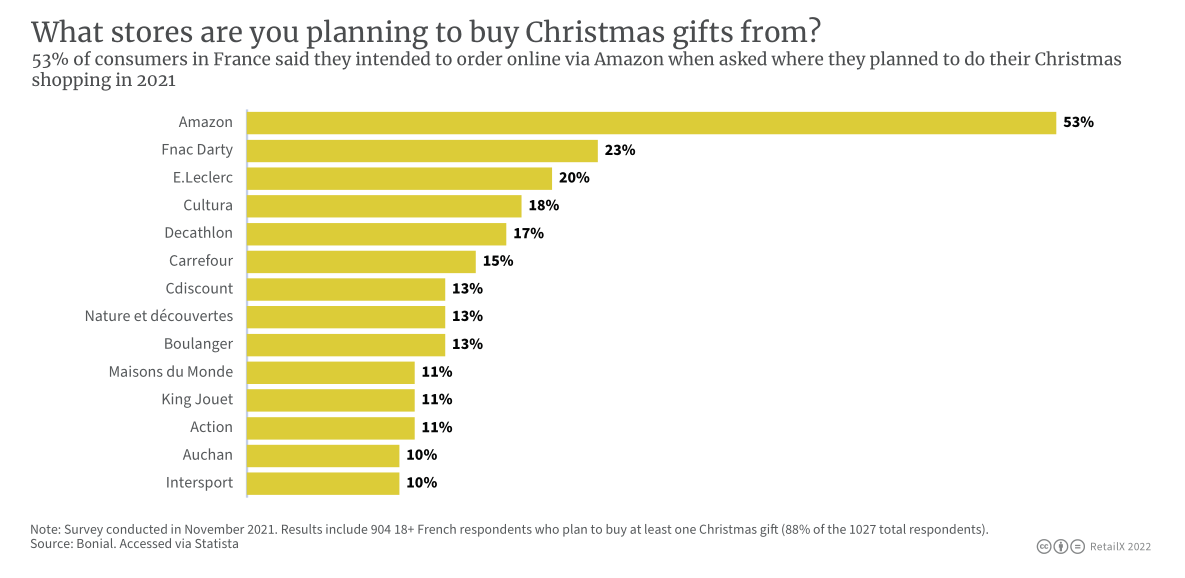
Task: Click the E.Leclerc 20% bar
Action: tap(400, 178)
